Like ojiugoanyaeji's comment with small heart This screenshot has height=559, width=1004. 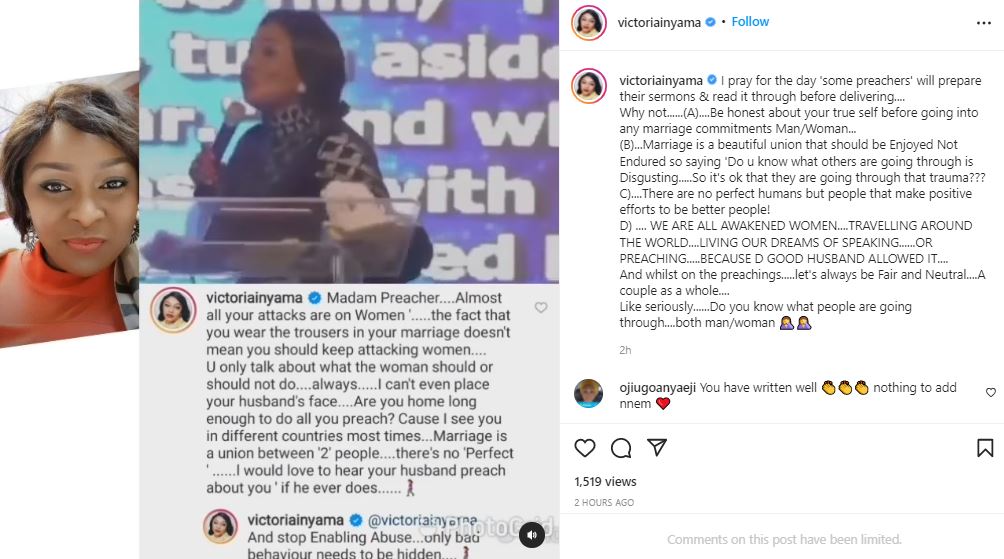[991, 393]
